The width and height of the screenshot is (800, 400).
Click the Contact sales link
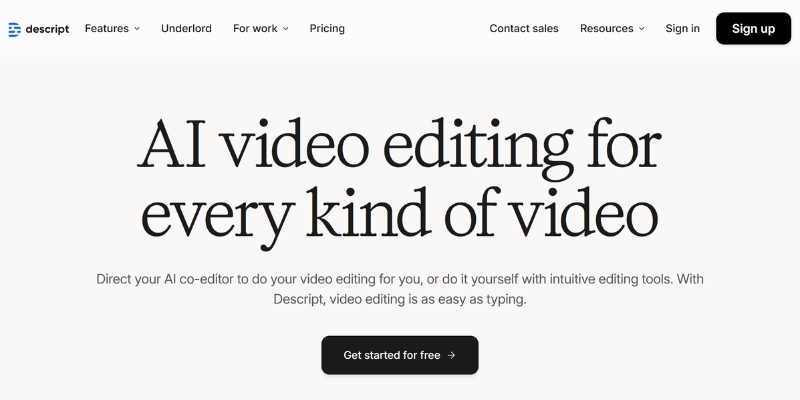[x=524, y=29]
